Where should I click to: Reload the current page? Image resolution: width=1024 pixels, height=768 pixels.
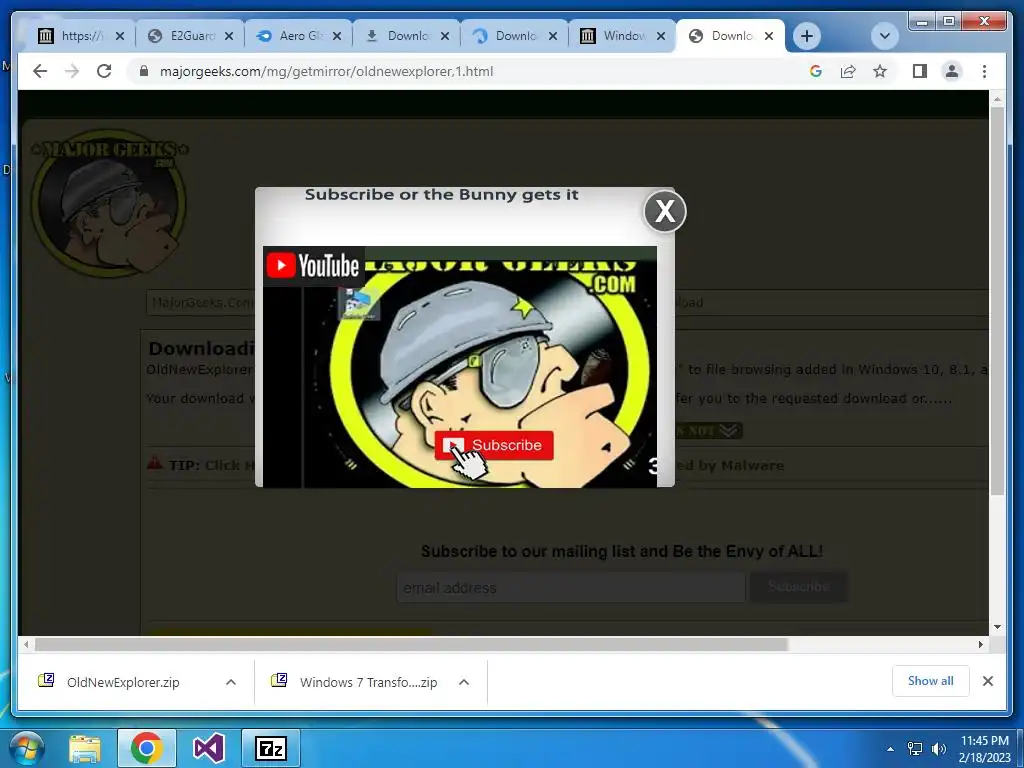[104, 71]
